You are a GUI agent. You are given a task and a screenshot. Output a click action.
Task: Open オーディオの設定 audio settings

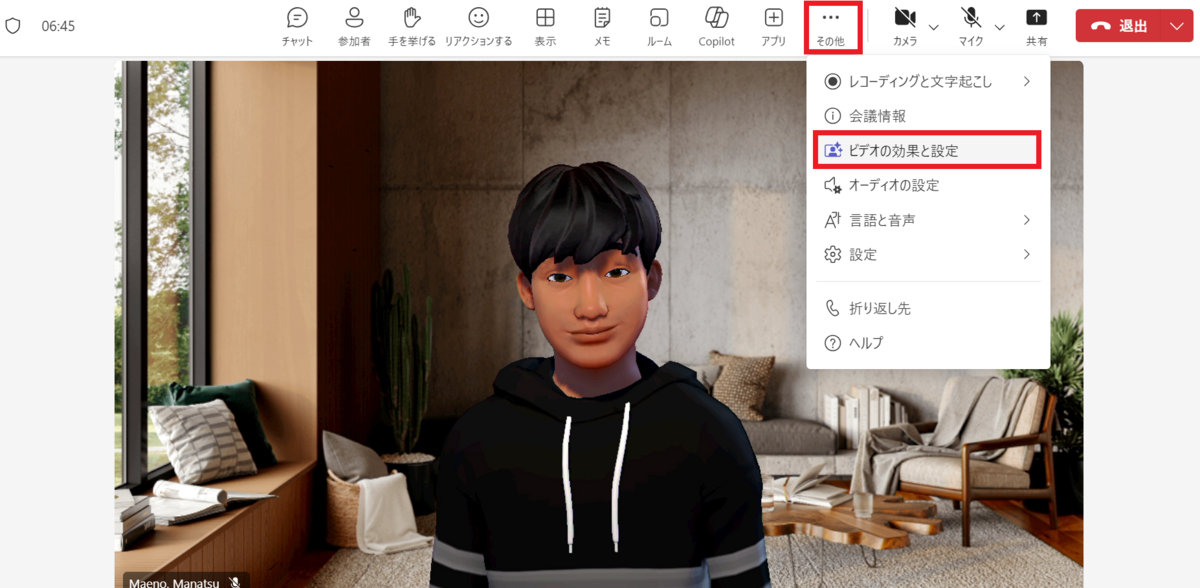(x=928, y=185)
